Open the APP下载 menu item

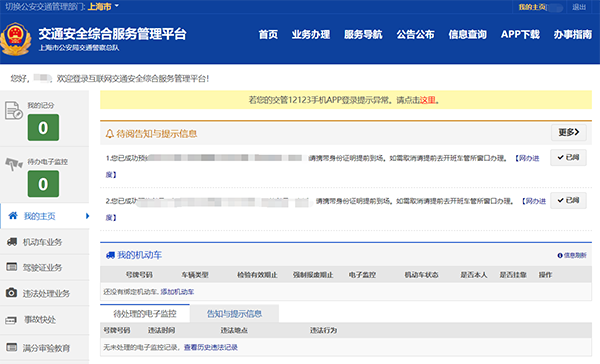[520, 34]
